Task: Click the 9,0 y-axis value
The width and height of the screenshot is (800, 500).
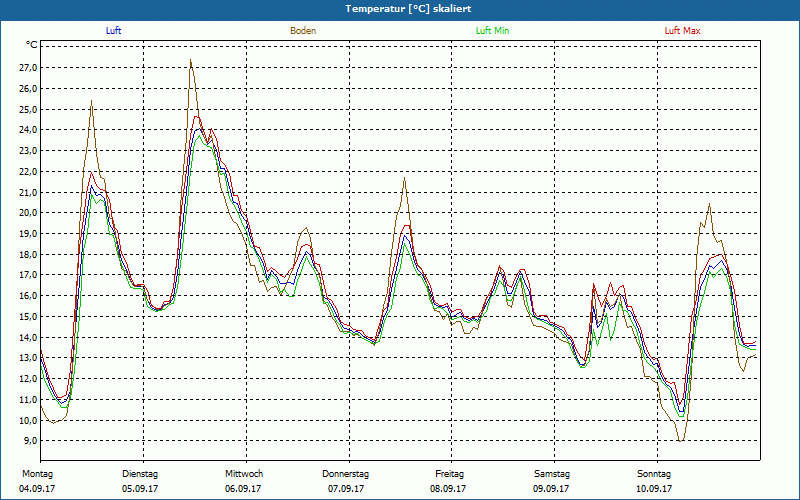Action: click(x=30, y=441)
